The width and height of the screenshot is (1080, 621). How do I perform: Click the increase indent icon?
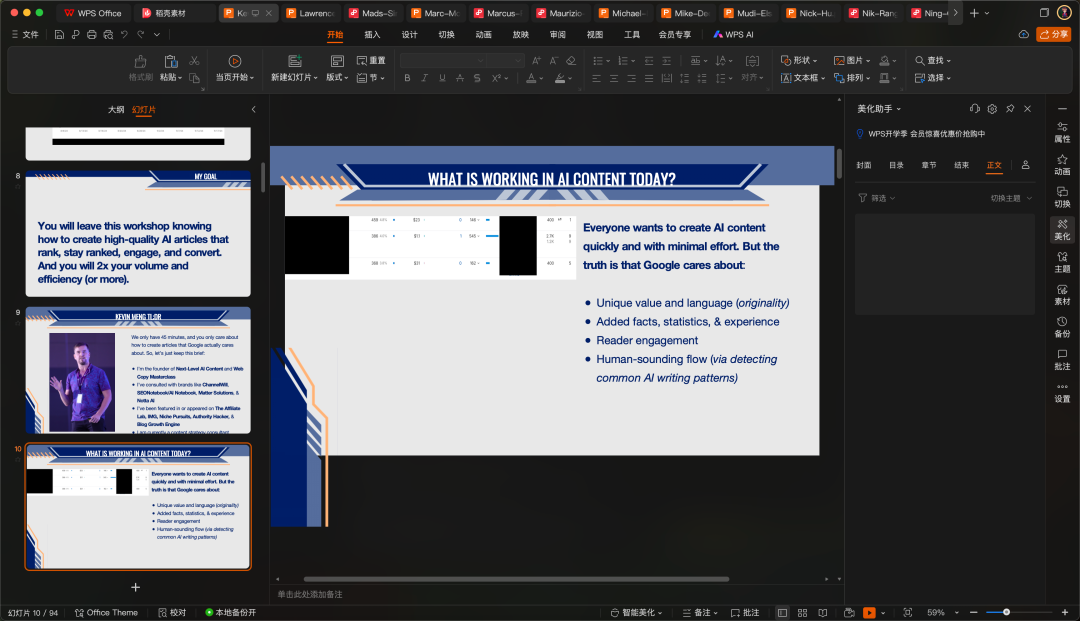click(667, 61)
